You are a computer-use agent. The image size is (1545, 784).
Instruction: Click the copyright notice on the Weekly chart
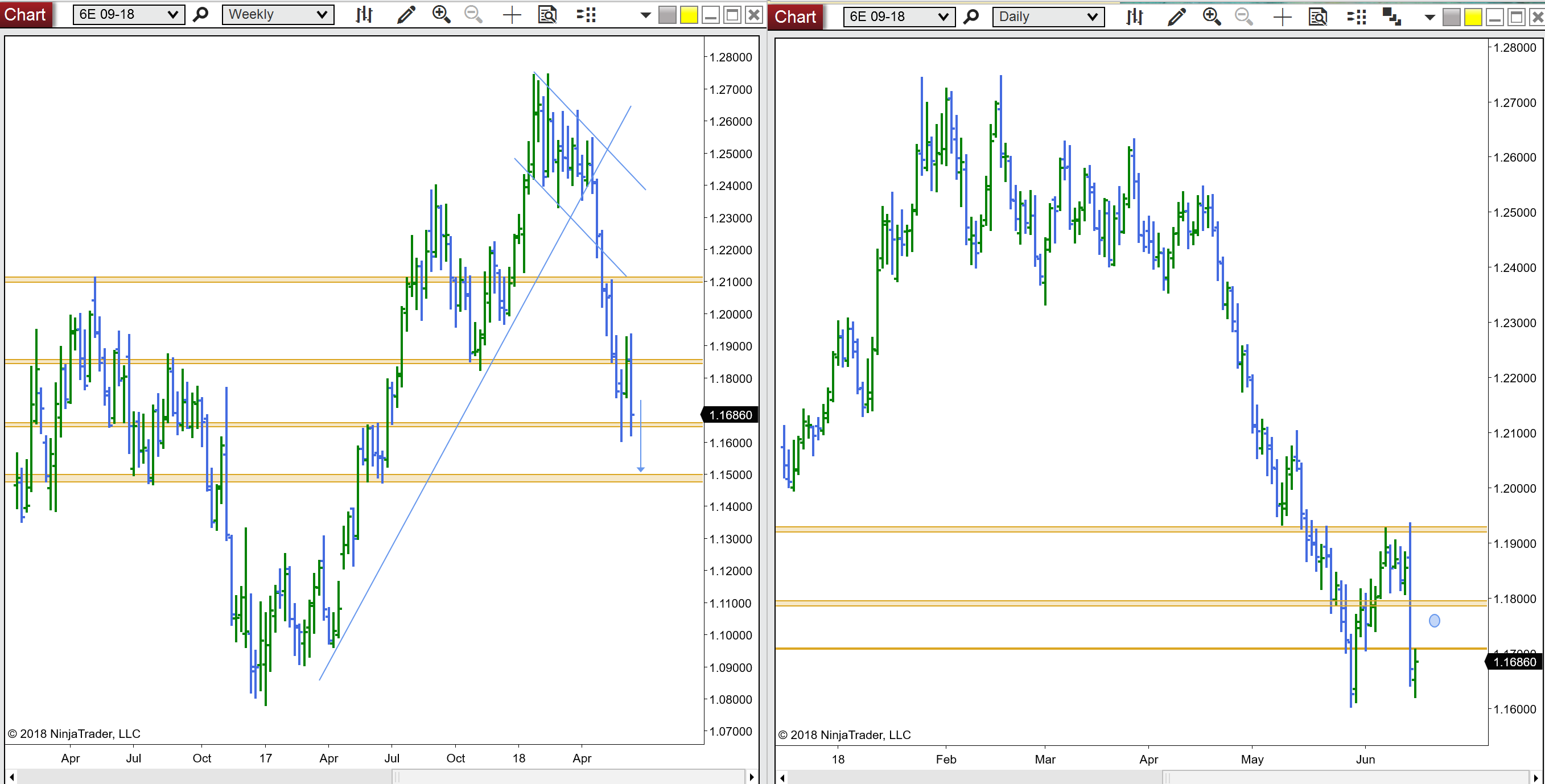(74, 733)
